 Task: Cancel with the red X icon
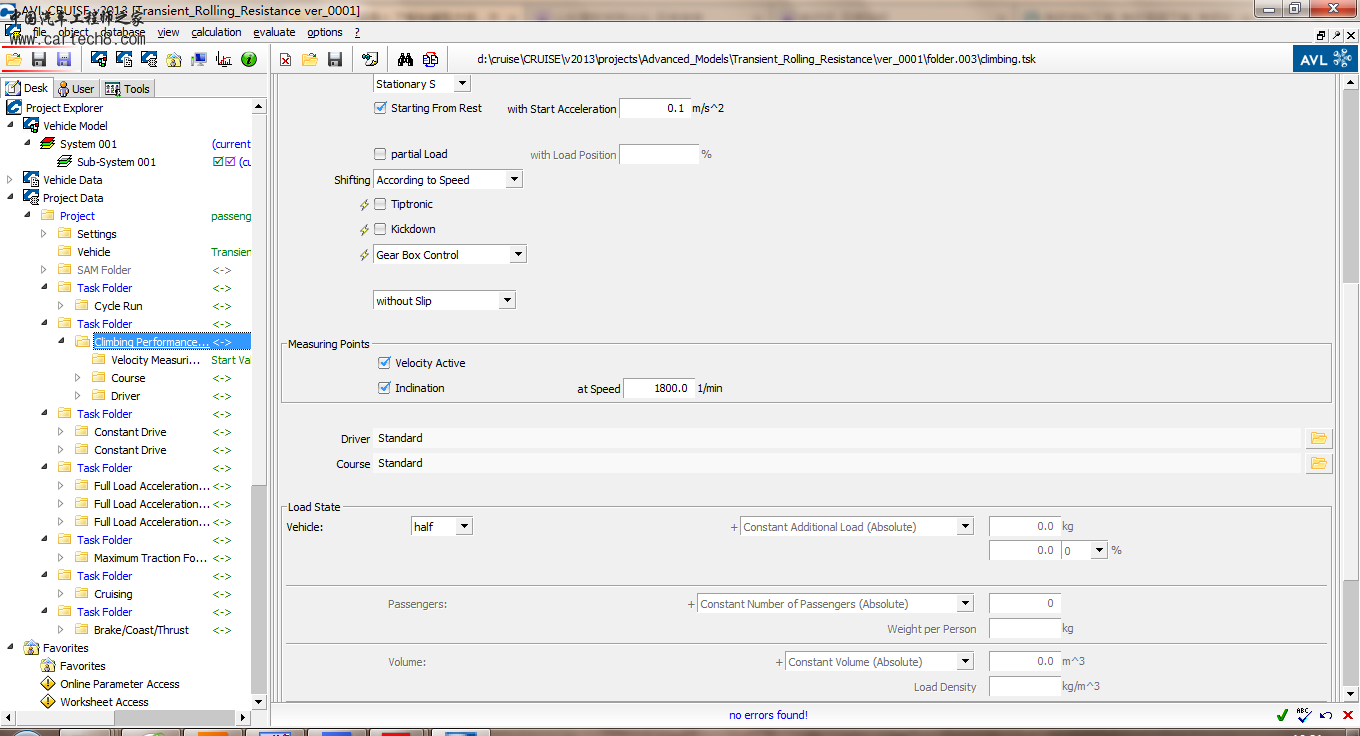click(1347, 715)
